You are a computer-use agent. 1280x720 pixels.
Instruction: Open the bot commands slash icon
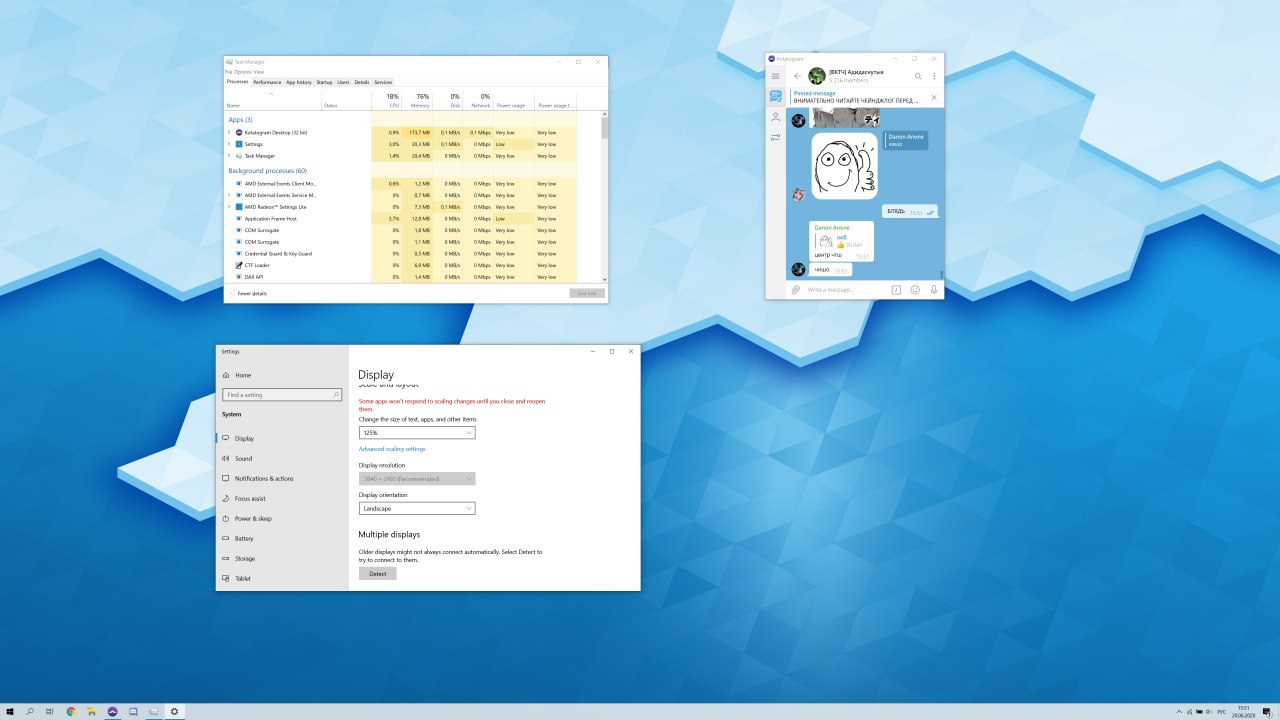(896, 289)
